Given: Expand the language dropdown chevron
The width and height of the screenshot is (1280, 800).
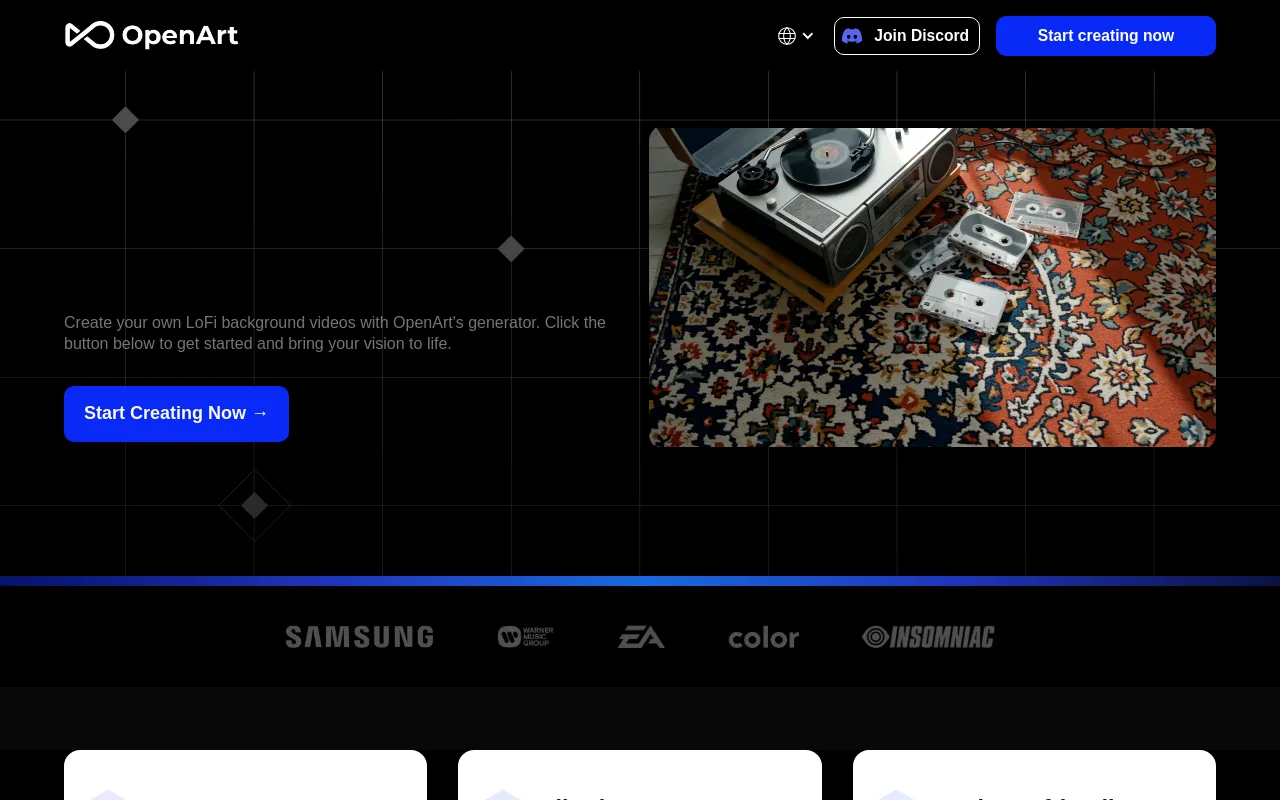Looking at the screenshot, I should [x=808, y=36].
